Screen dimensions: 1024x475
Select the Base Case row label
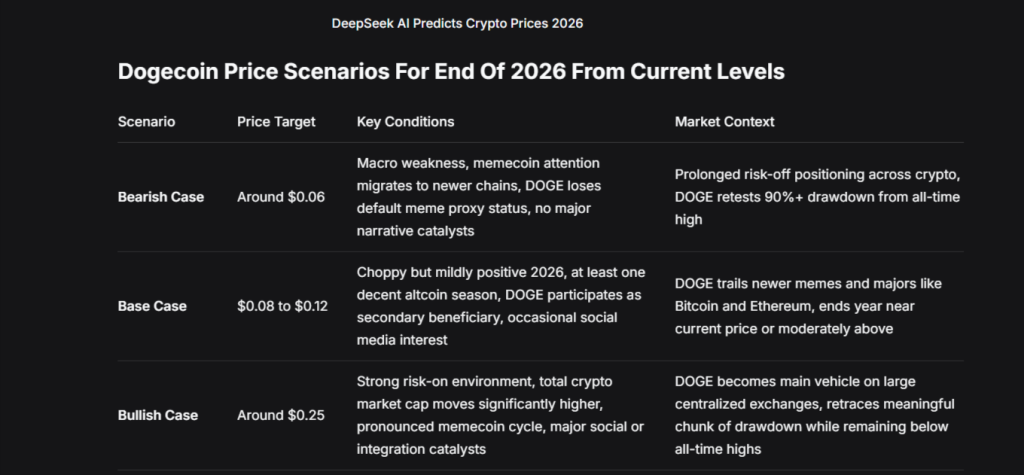point(151,305)
